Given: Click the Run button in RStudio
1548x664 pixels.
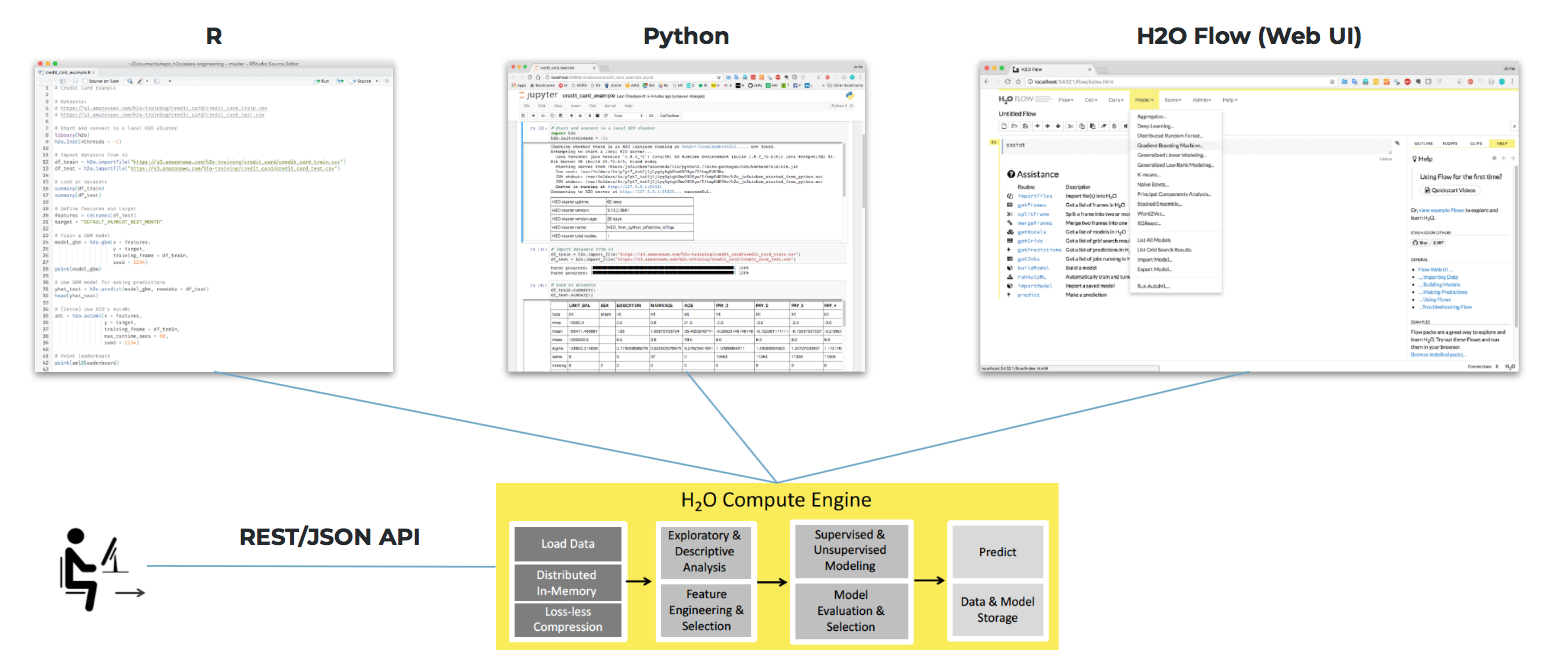Looking at the screenshot, I should (x=322, y=81).
